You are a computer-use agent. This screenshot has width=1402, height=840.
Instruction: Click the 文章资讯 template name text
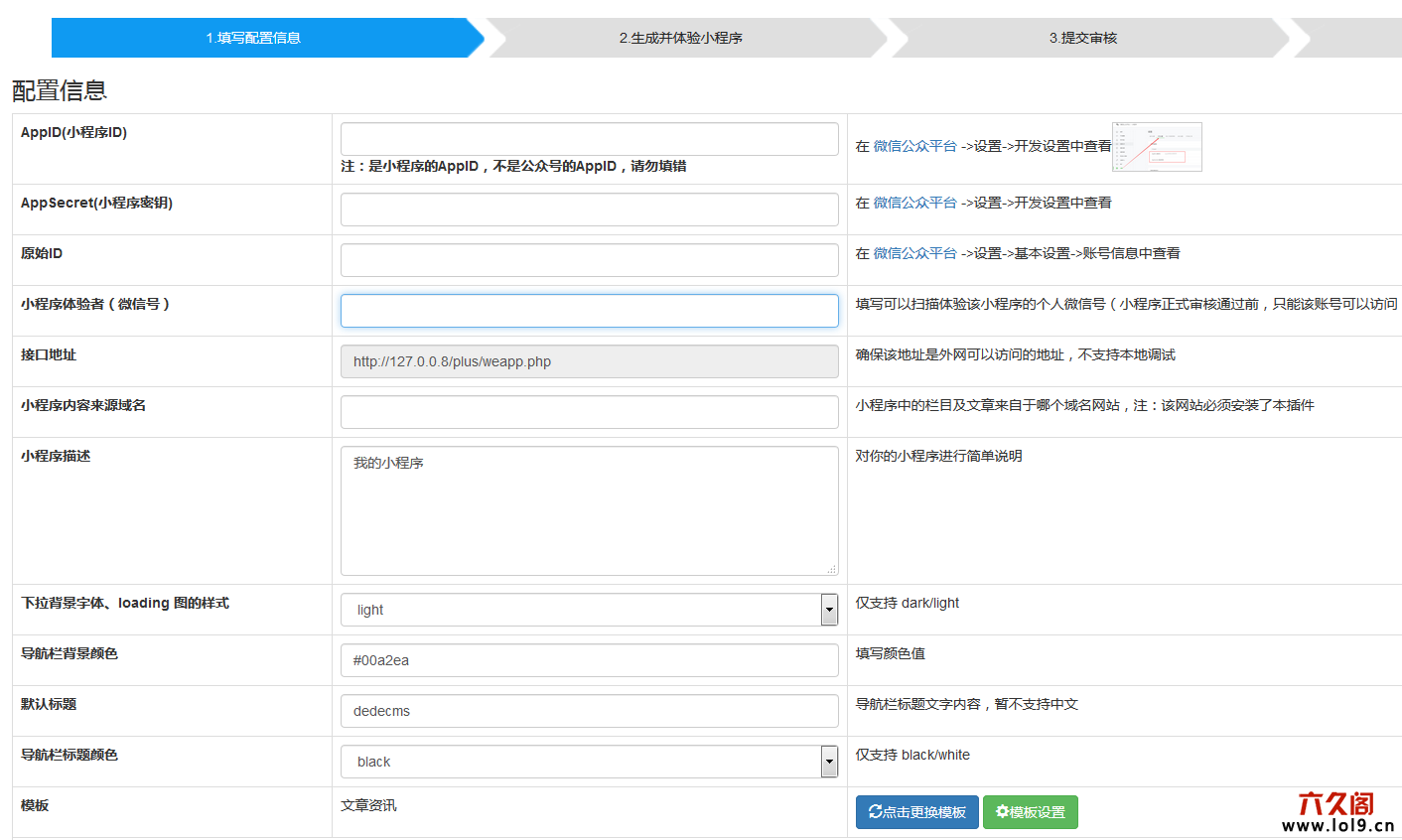point(368,805)
